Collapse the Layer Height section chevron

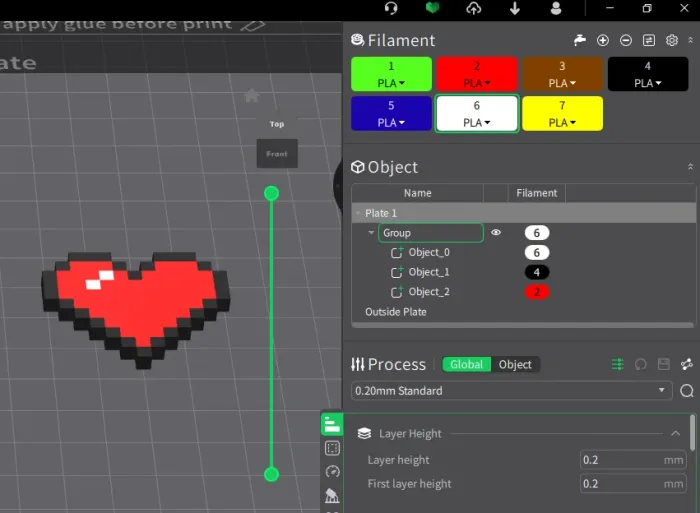click(x=675, y=434)
